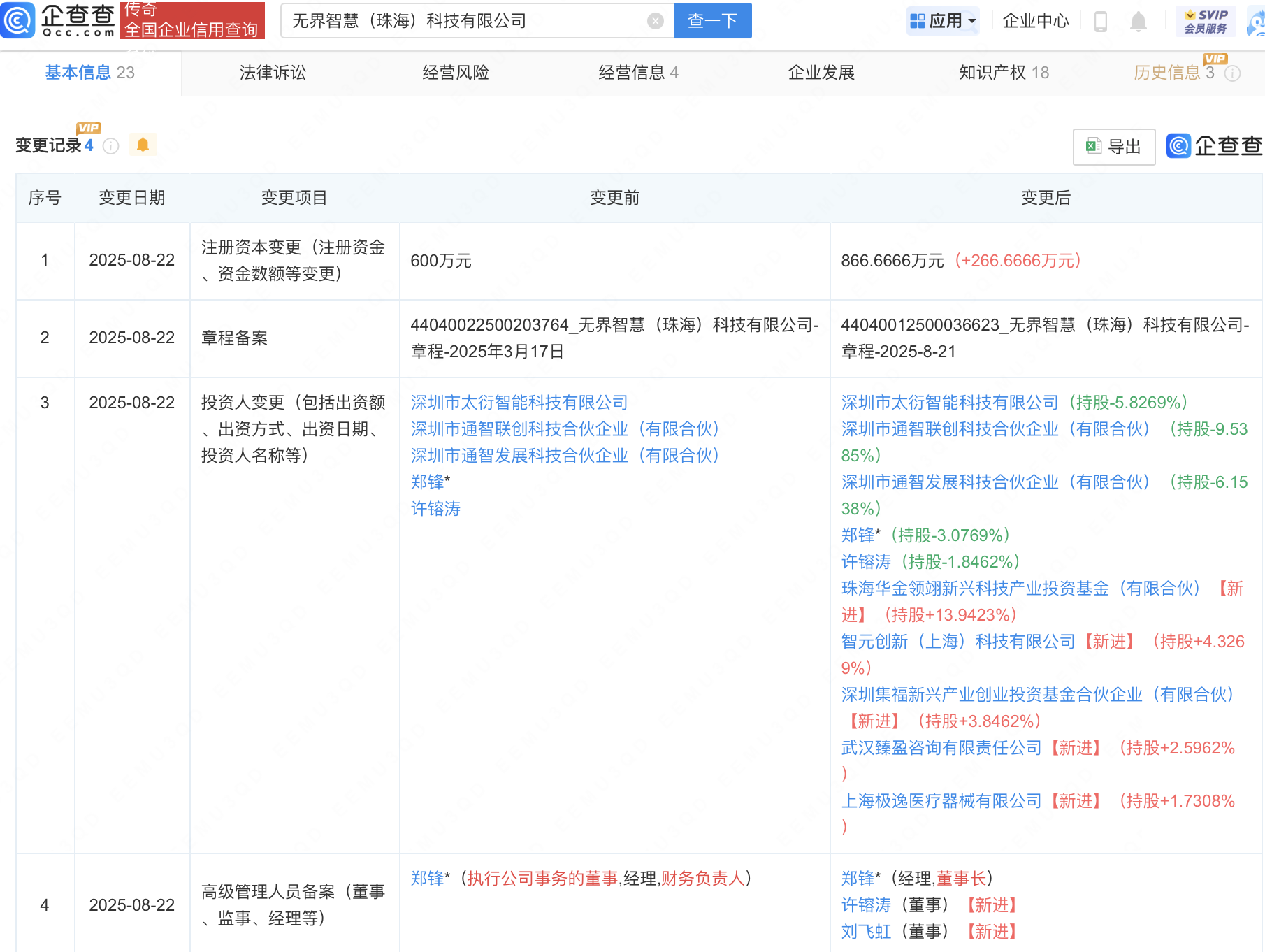1265x952 pixels.
Task: Open 郑锋 (经理,董事长) link
Action: point(858,879)
